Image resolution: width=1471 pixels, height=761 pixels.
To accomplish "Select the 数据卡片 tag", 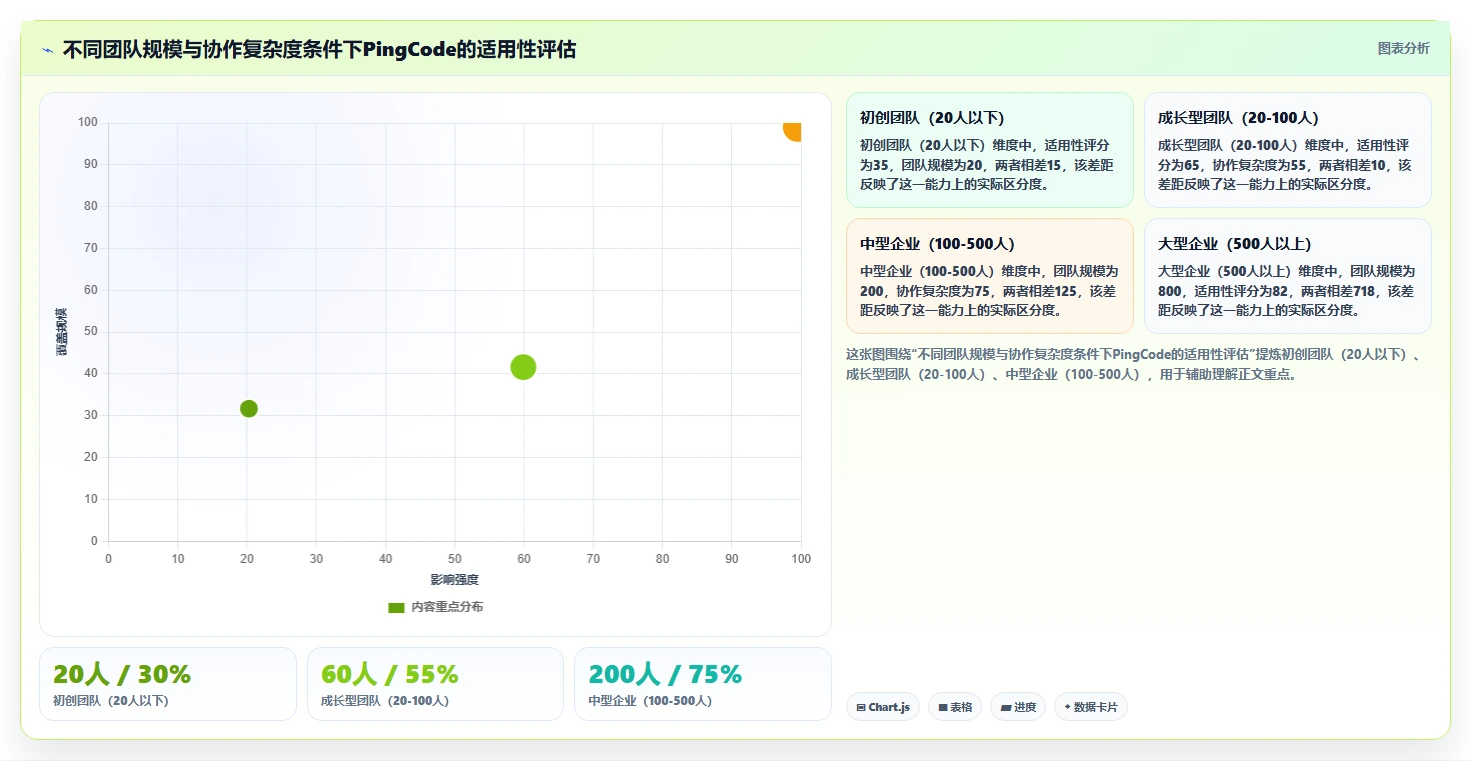I will coord(1091,707).
